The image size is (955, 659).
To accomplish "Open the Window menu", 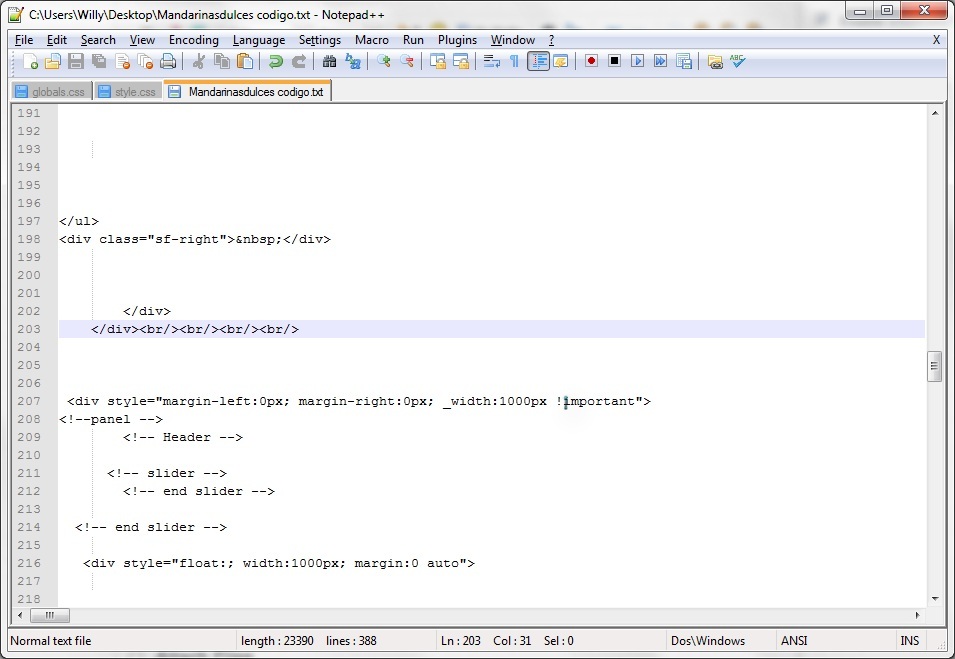I will coord(513,40).
